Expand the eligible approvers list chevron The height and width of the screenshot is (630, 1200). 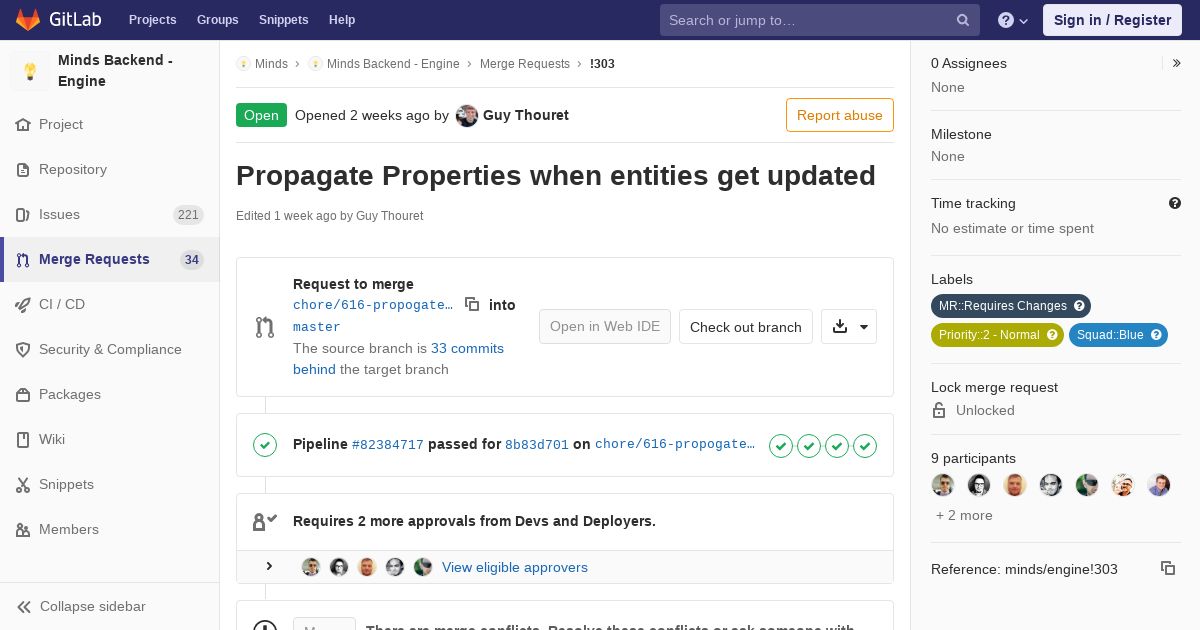coord(269,567)
